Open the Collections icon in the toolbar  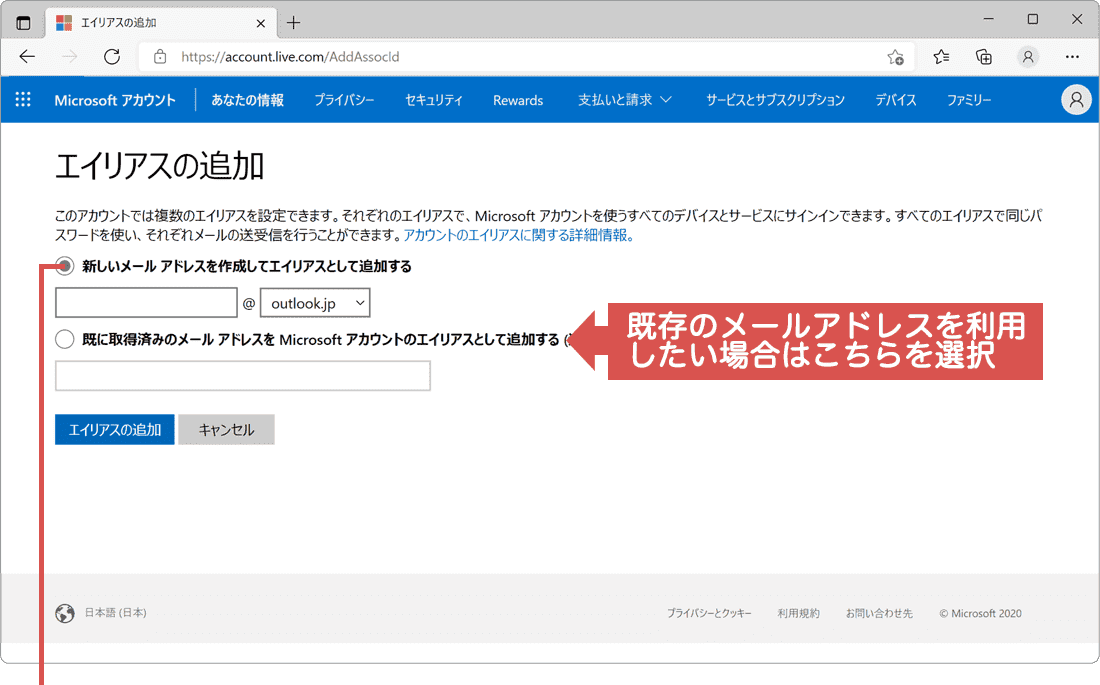[x=983, y=57]
